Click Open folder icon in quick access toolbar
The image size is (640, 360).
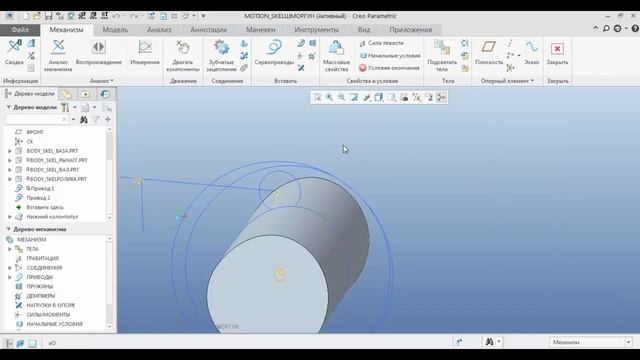(x=37, y=16)
